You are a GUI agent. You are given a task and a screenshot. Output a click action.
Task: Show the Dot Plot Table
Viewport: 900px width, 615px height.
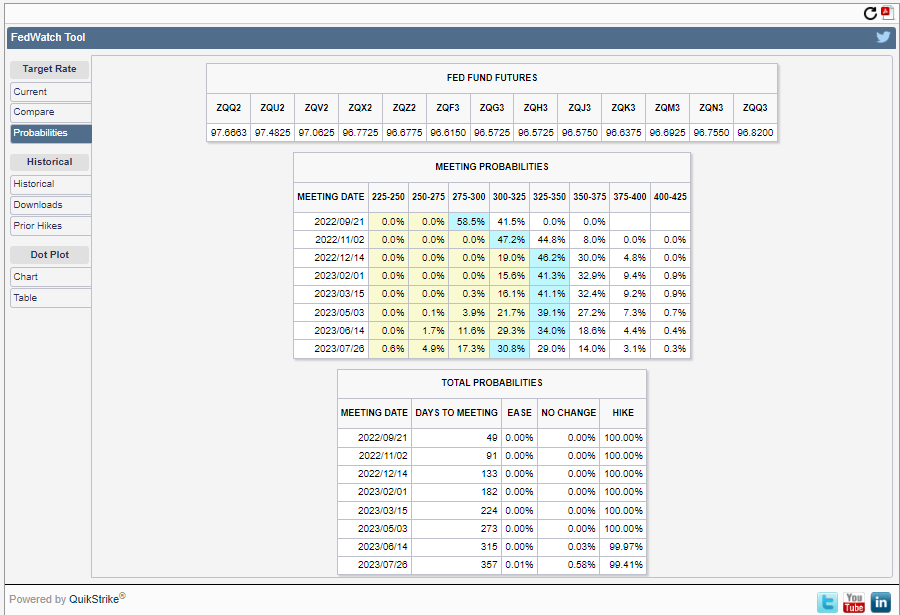[x=50, y=298]
